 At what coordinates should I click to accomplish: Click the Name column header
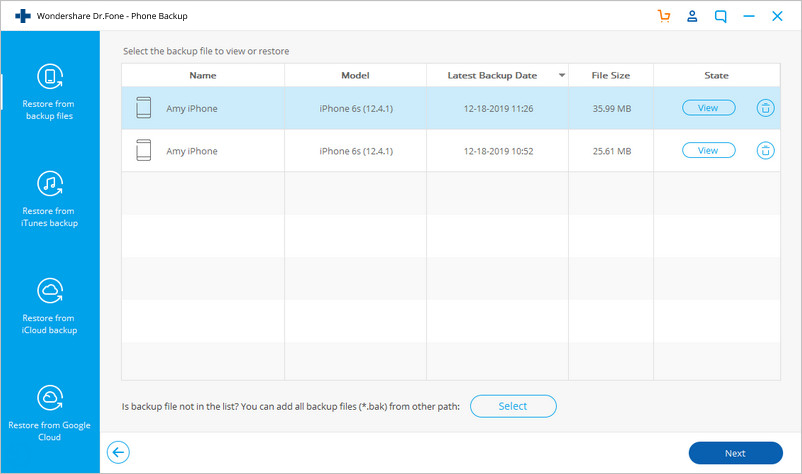tap(203, 75)
